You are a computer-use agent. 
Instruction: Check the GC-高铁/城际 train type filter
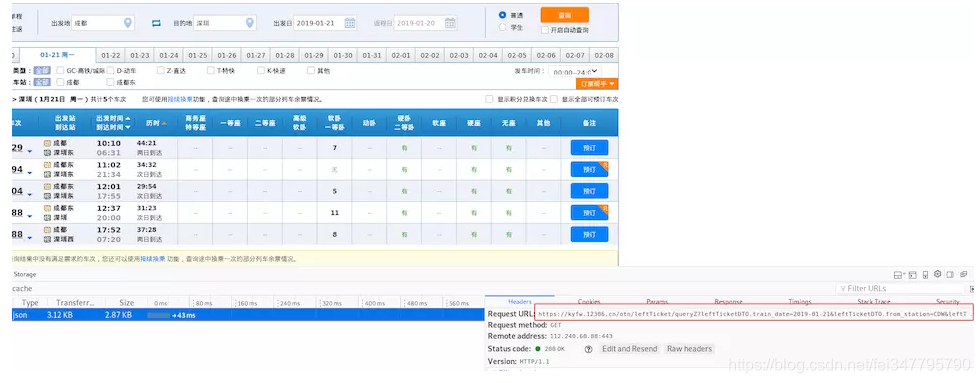[x=60, y=71]
